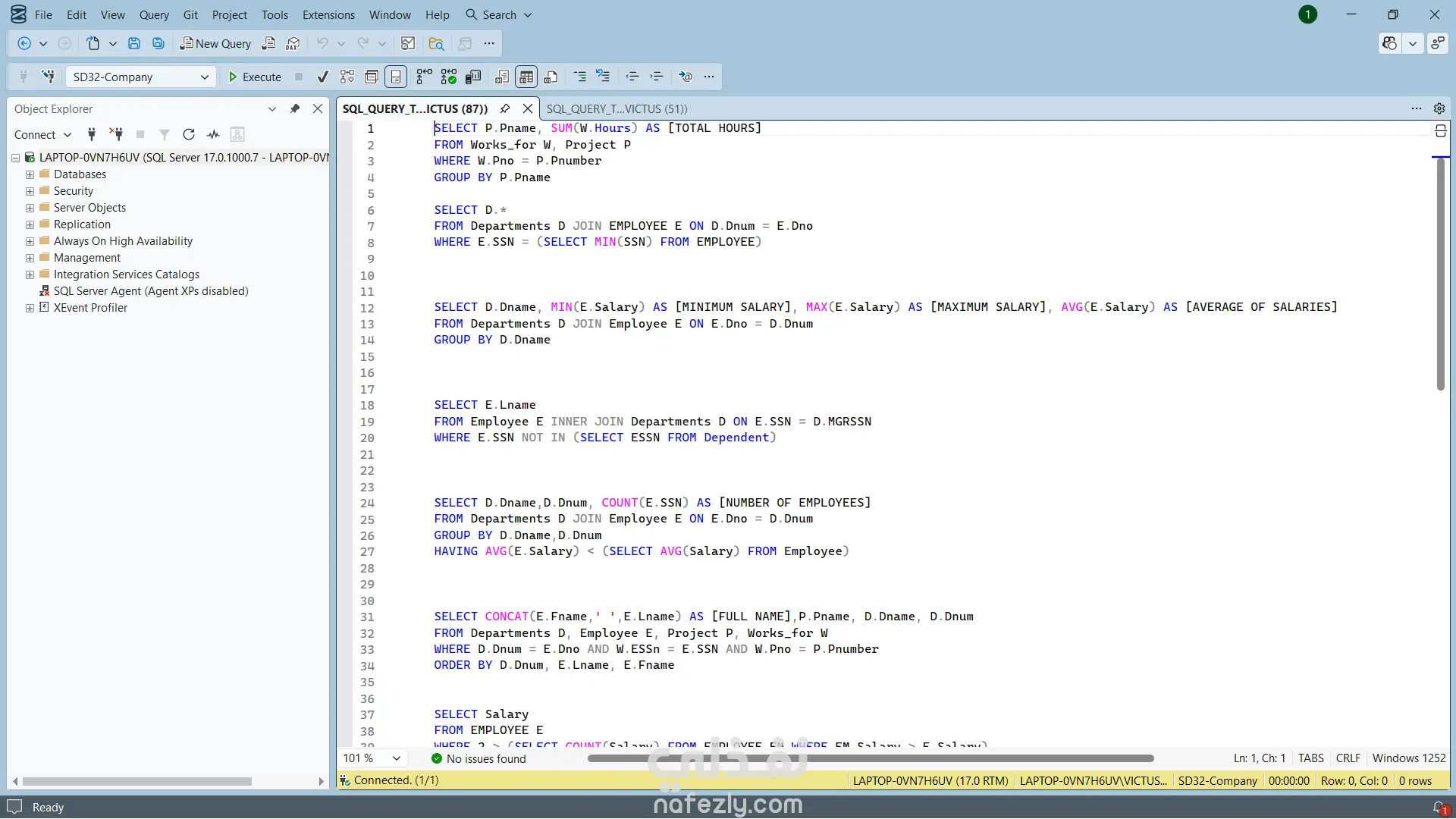Click Specify Values for Template Parameters icon
1456x819 pixels.
coord(686,77)
